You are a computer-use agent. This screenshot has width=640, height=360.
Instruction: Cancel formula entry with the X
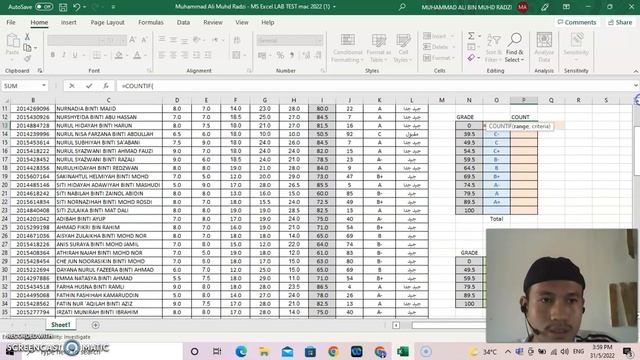(72, 86)
